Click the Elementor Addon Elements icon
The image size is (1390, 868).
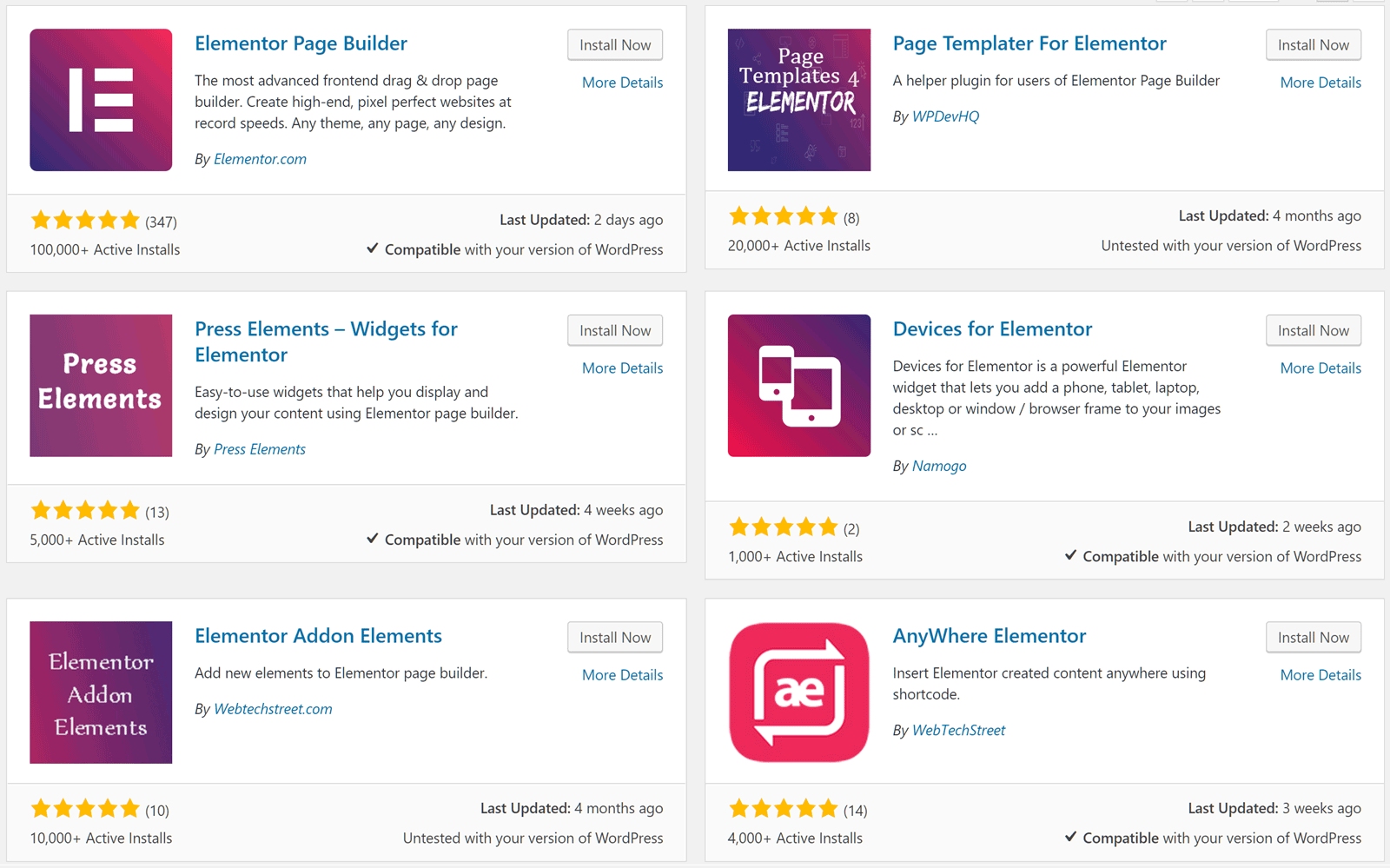point(101,692)
